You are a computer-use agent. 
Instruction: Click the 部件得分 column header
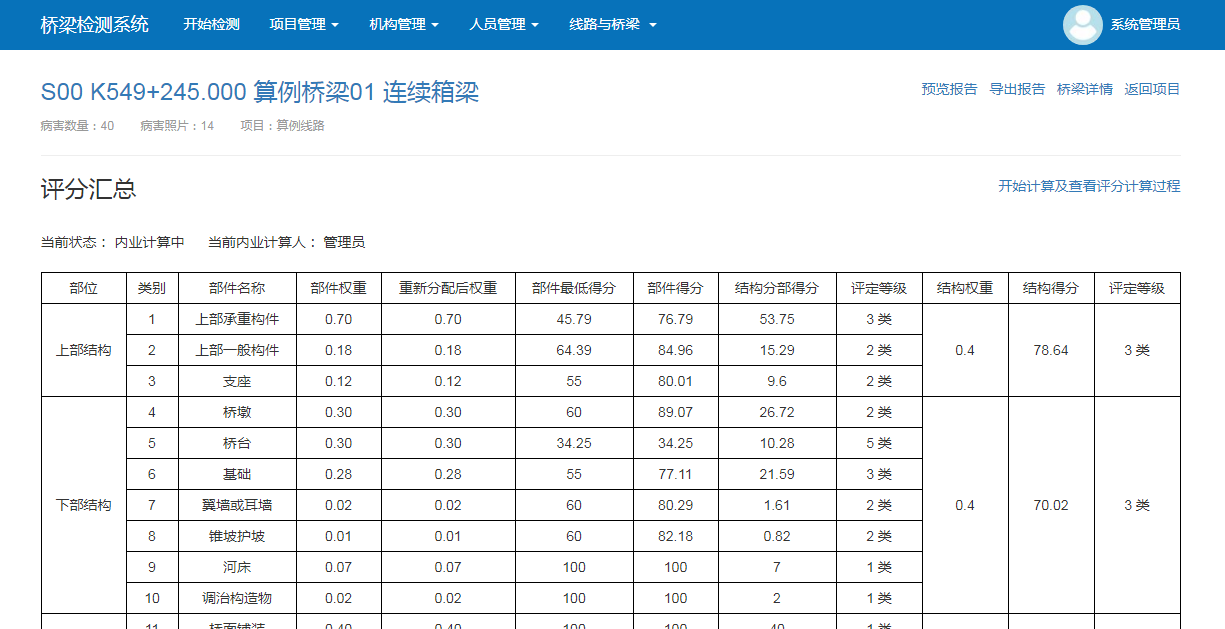pyautogui.click(x=675, y=288)
